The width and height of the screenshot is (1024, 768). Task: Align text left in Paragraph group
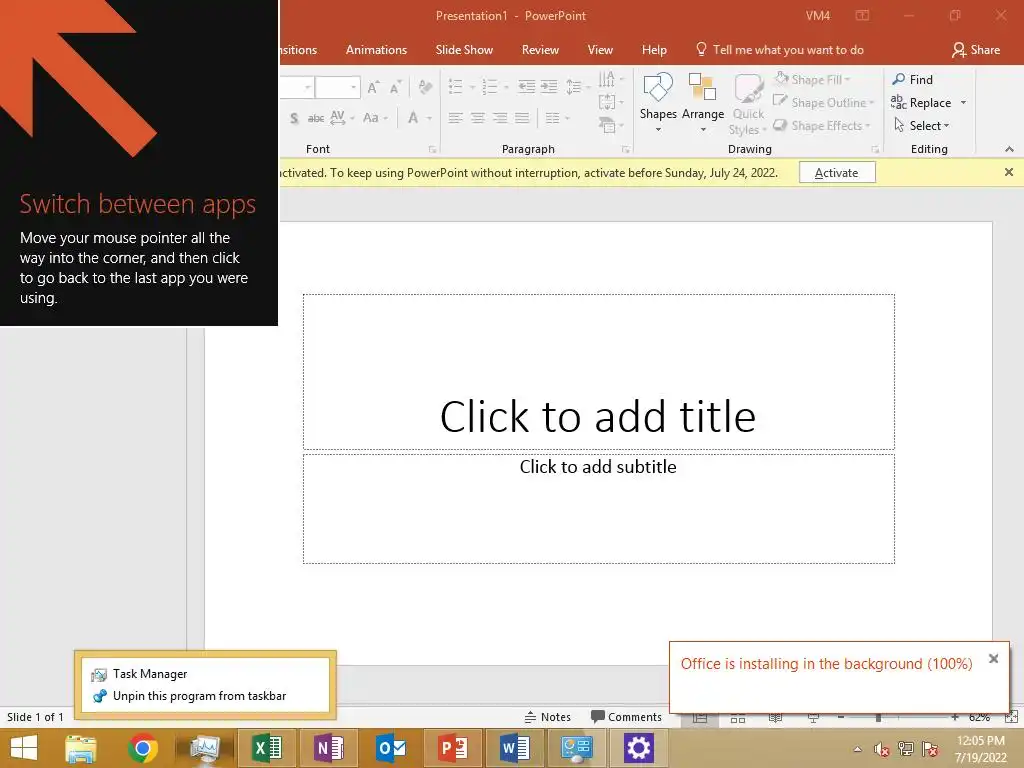point(456,118)
